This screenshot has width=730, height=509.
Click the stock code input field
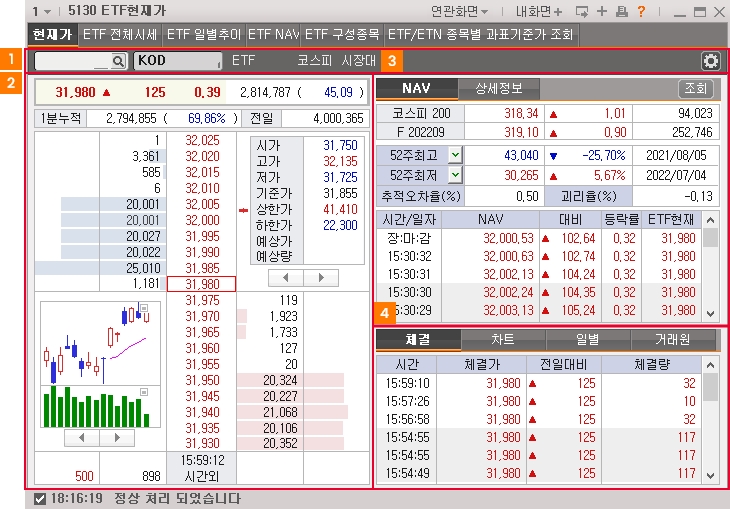coord(74,61)
